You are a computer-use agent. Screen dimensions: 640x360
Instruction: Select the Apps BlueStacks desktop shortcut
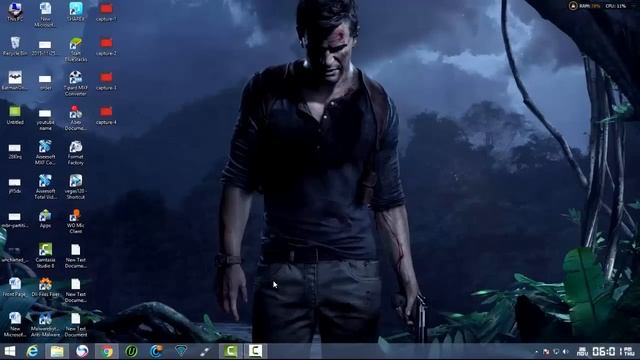(x=45, y=218)
